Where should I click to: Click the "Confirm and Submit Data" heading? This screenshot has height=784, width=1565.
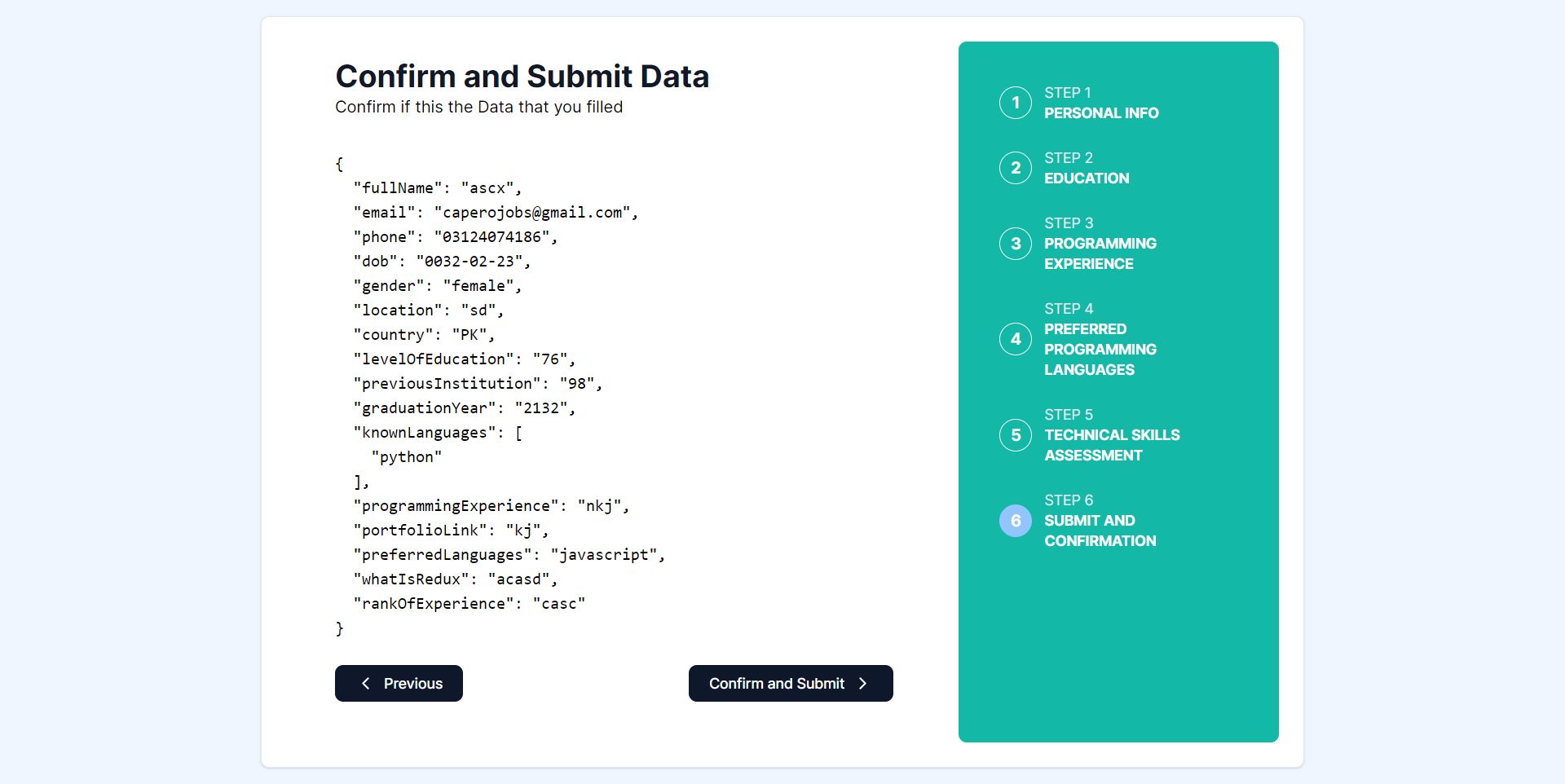point(522,77)
